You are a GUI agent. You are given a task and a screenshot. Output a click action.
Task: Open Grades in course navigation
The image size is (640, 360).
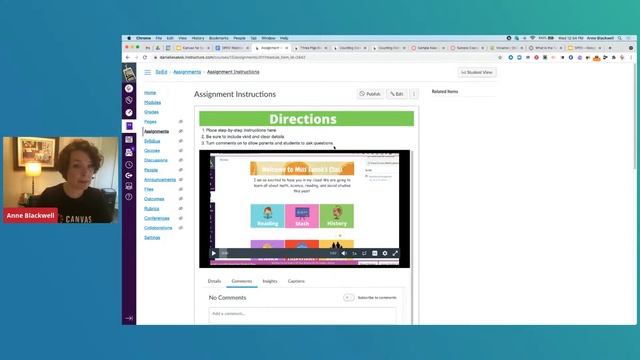(151, 112)
